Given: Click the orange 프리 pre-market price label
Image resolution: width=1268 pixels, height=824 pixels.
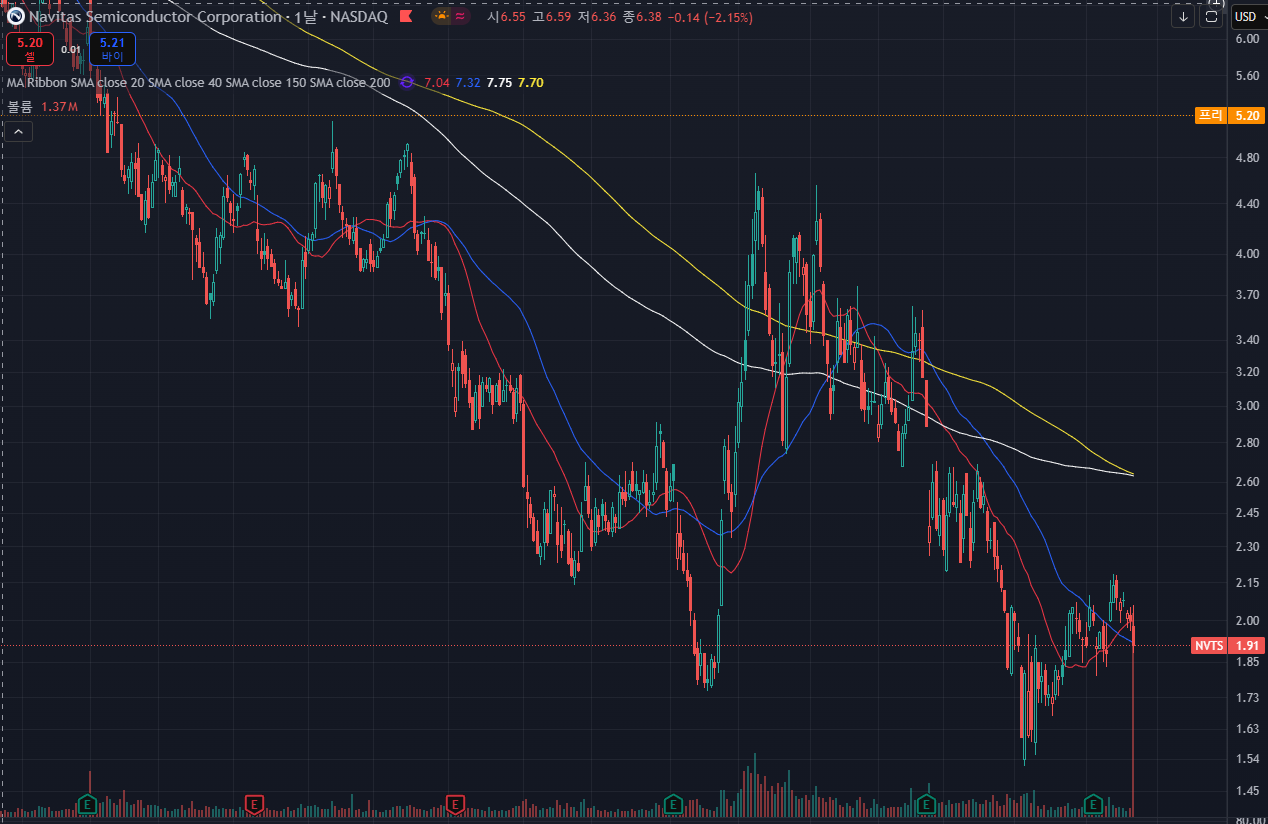Looking at the screenshot, I should click(1229, 115).
